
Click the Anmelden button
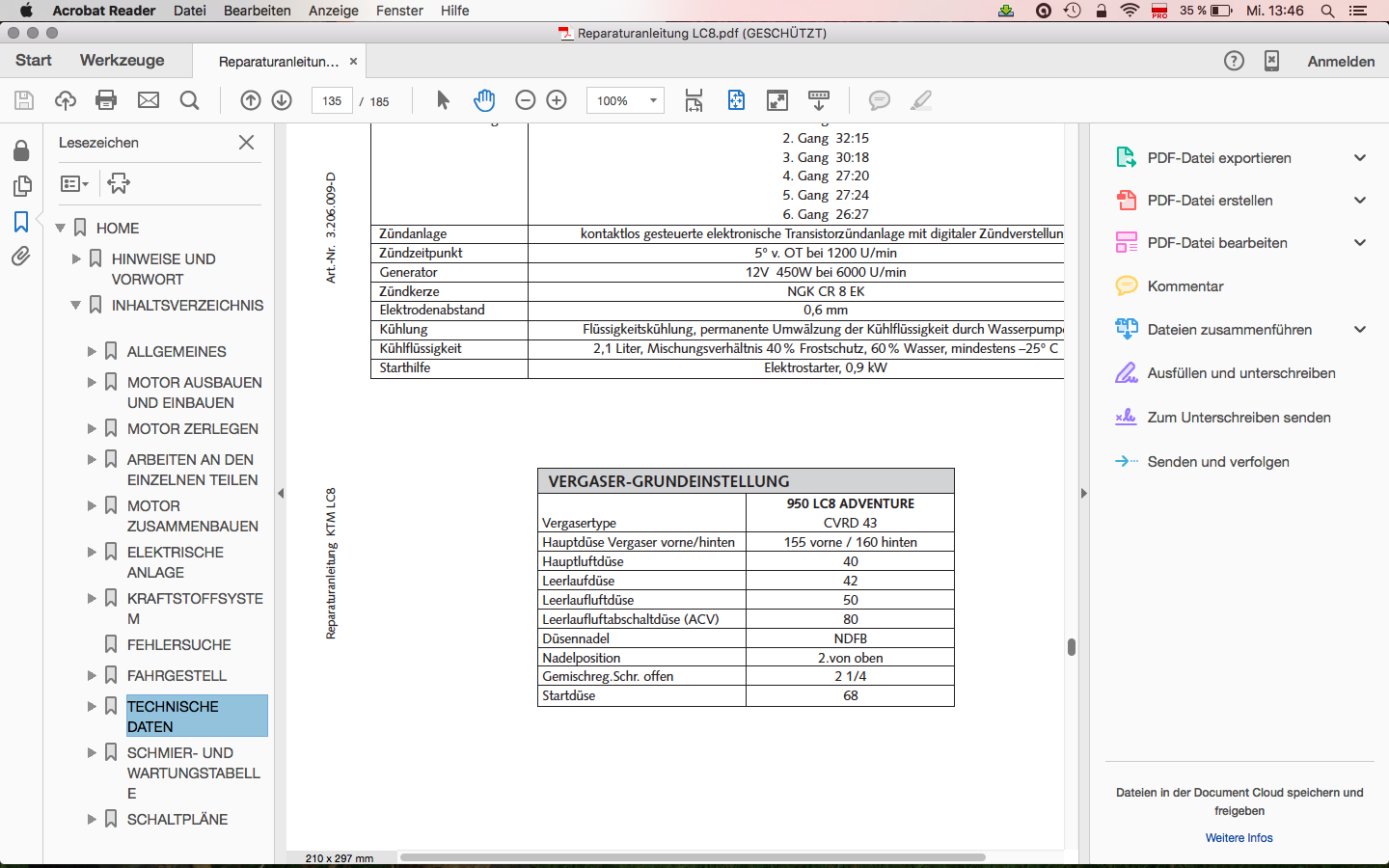(x=1341, y=61)
